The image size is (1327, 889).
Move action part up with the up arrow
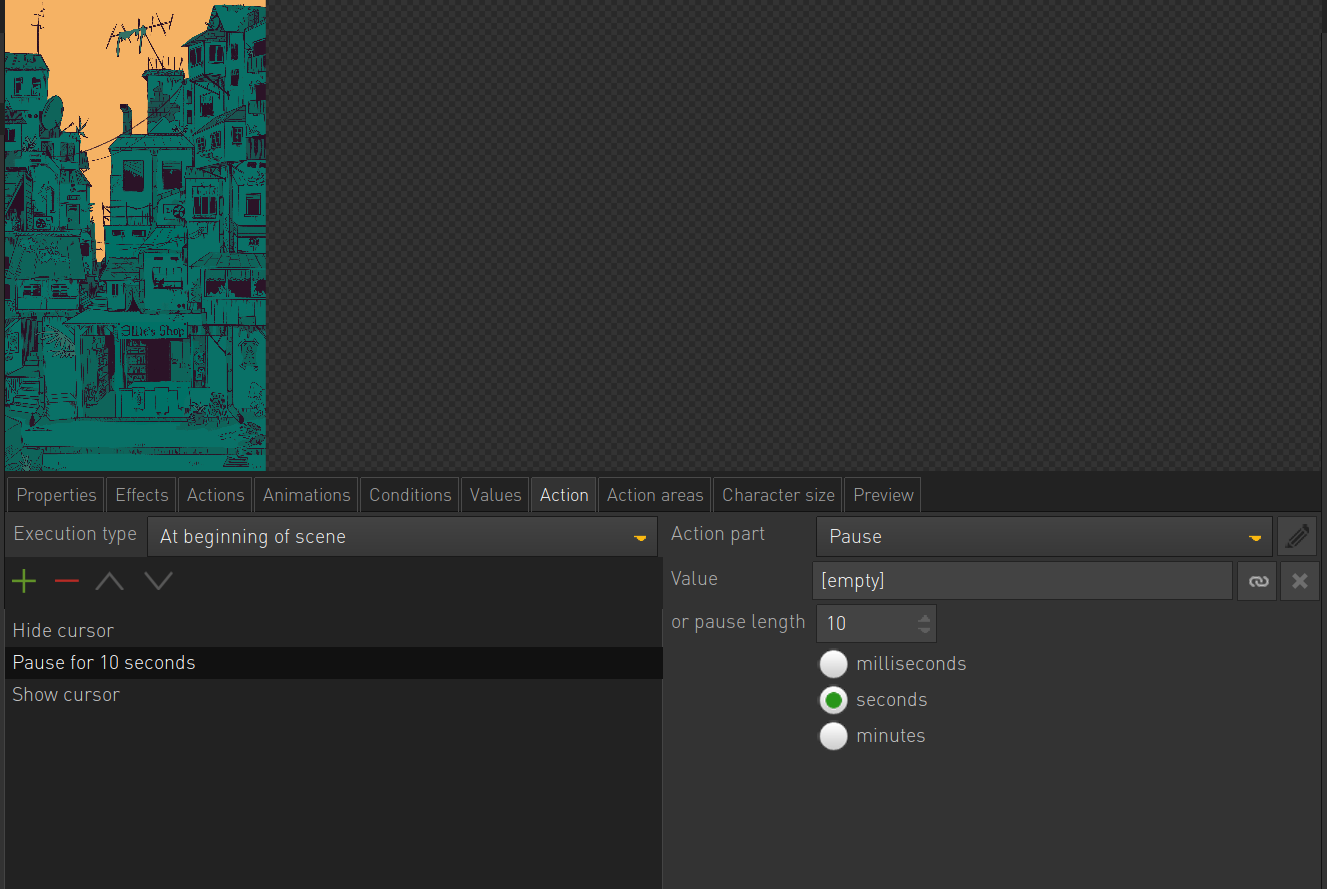tap(110, 581)
